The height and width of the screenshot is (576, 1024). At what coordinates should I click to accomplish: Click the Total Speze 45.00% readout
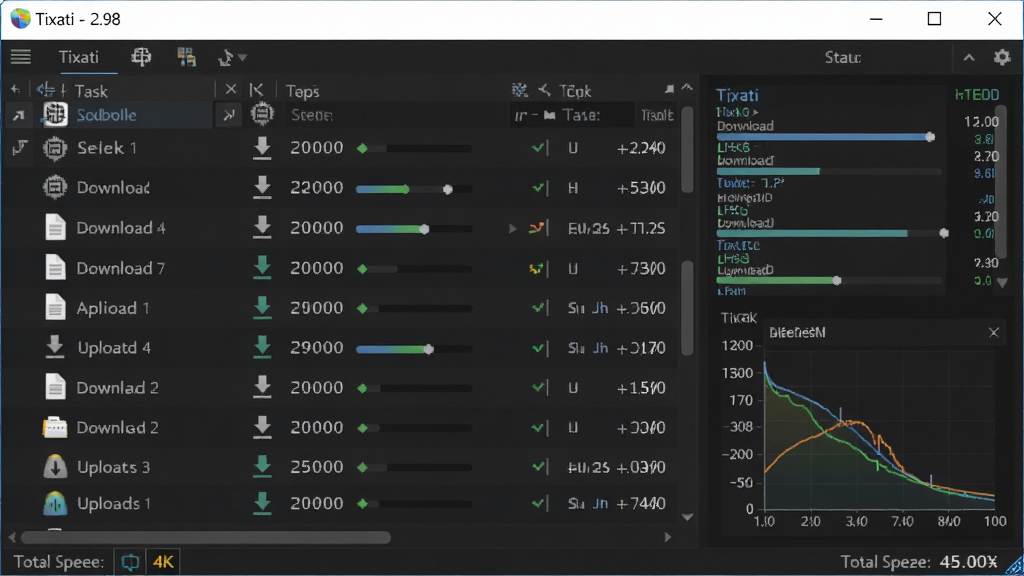[919, 562]
